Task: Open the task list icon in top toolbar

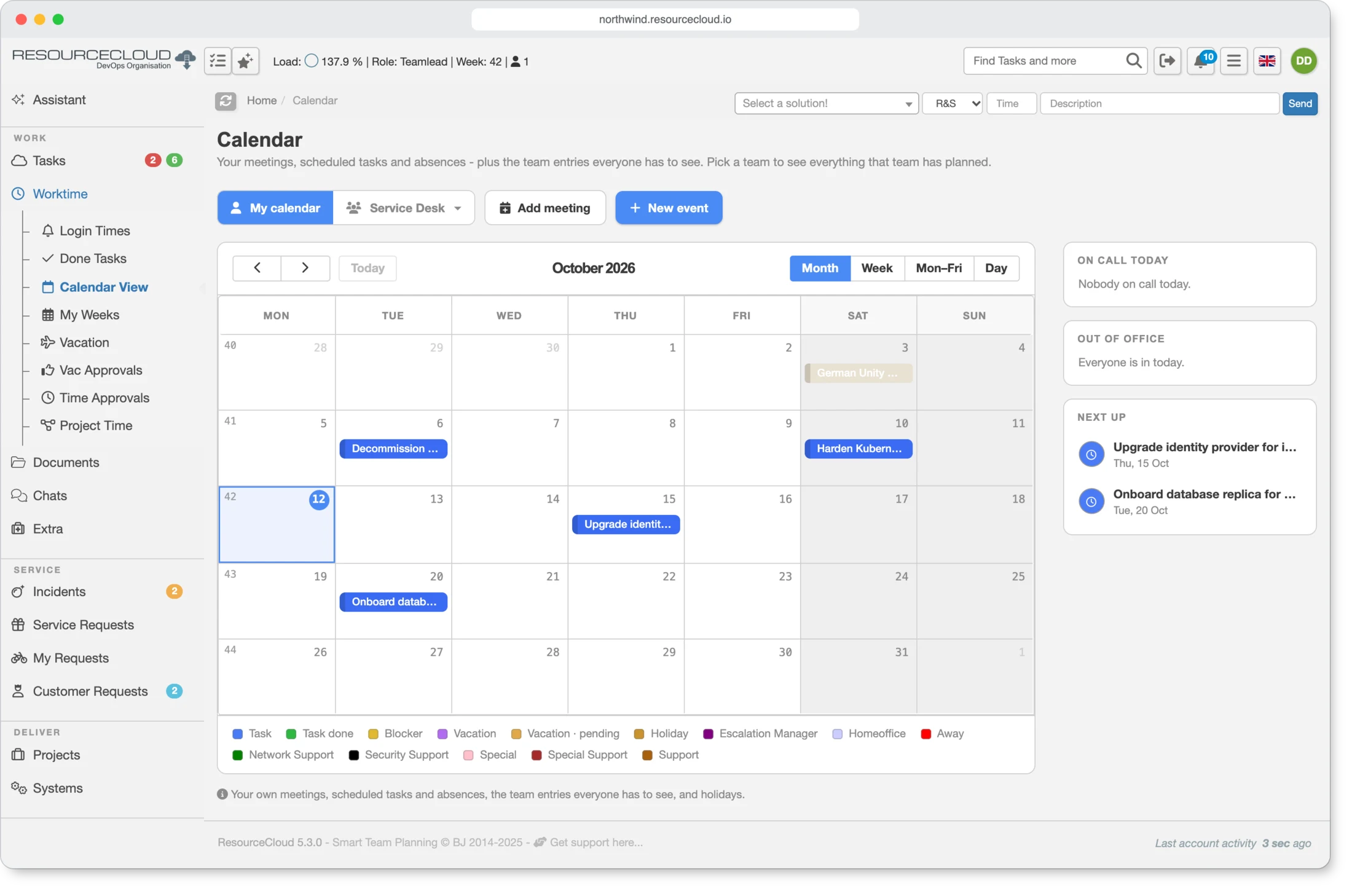Action: [218, 61]
